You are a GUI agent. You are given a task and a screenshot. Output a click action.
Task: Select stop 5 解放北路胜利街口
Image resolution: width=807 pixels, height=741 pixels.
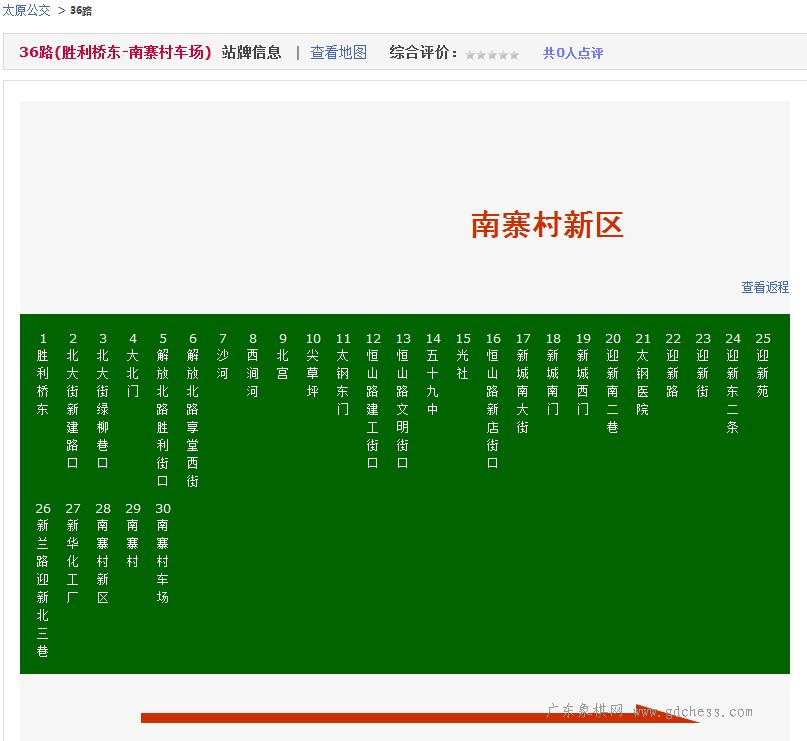pos(163,410)
